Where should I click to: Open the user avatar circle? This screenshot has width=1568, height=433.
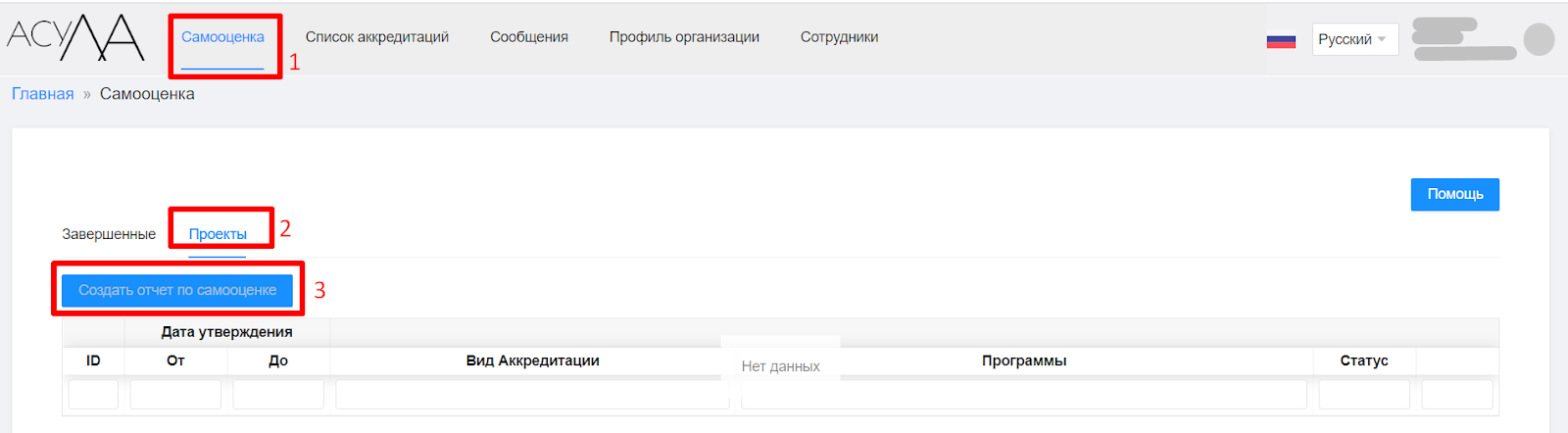(x=1539, y=39)
